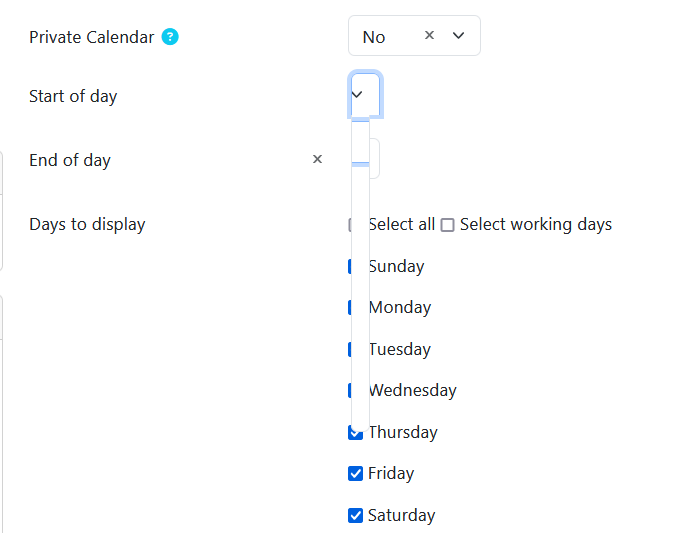Clear the Private Calendar 'No' selection
Screen dimensions: 696x533
tap(429, 35)
